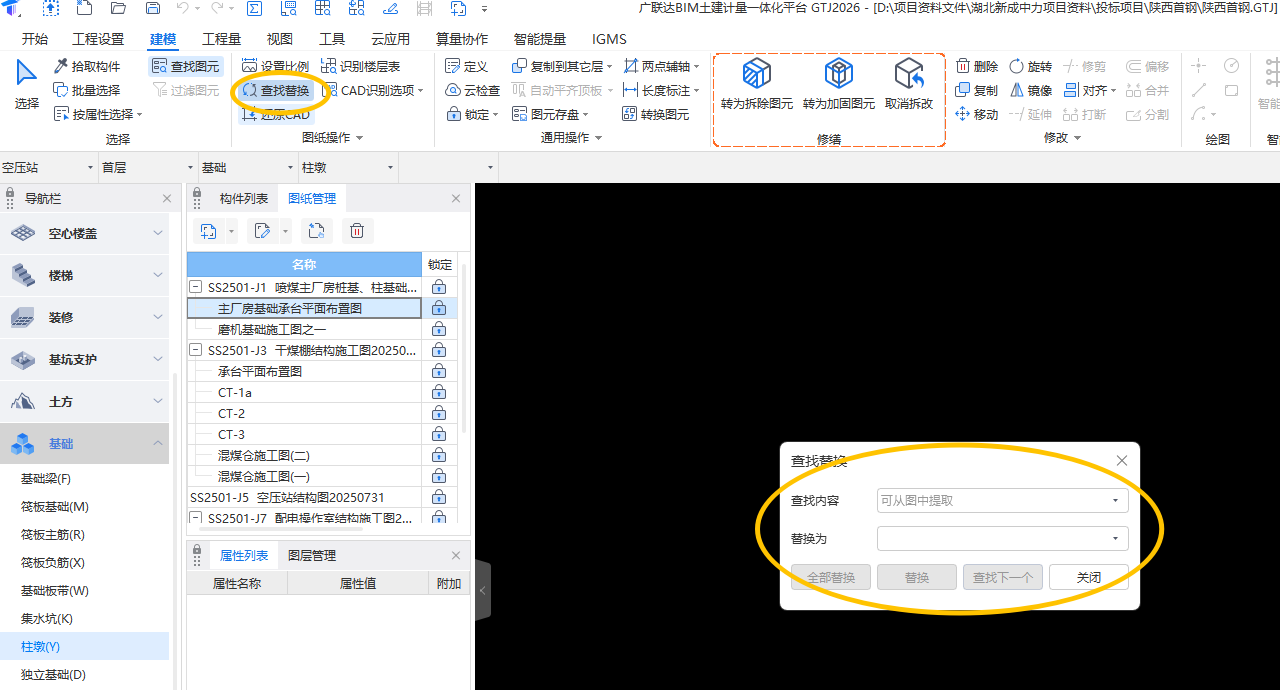
Task: Click 识别楼层表 tool
Action: point(361,66)
